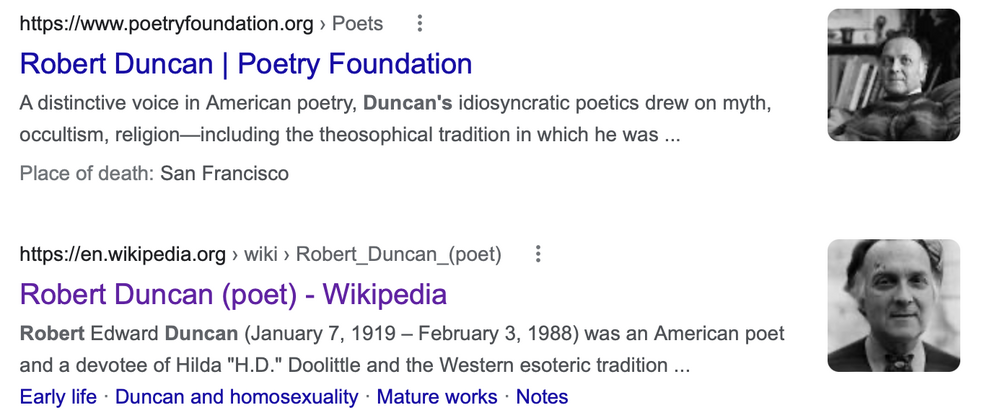This screenshot has height=418, width=1000.
Task: Open three-dot options for Wikipedia result
Action: [x=538, y=254]
